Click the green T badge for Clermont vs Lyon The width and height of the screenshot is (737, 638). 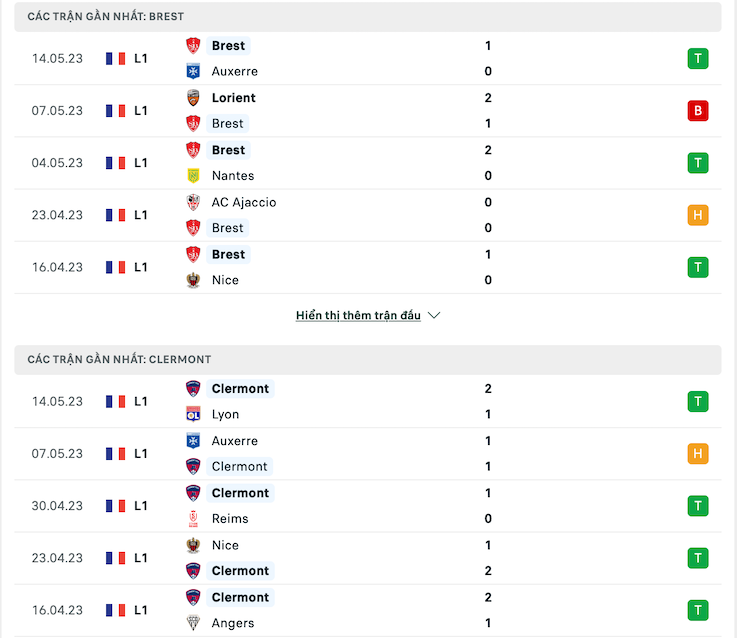[698, 402]
